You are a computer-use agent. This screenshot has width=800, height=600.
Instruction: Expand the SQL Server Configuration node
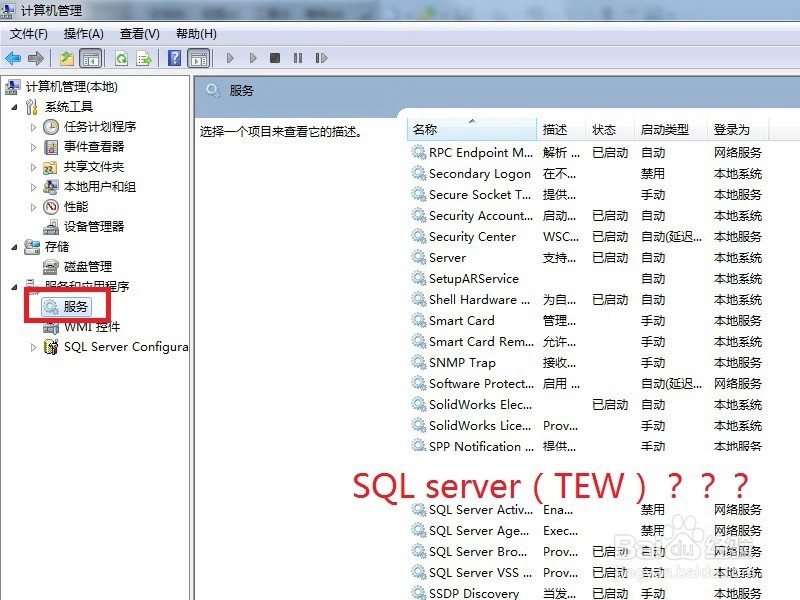(34, 347)
